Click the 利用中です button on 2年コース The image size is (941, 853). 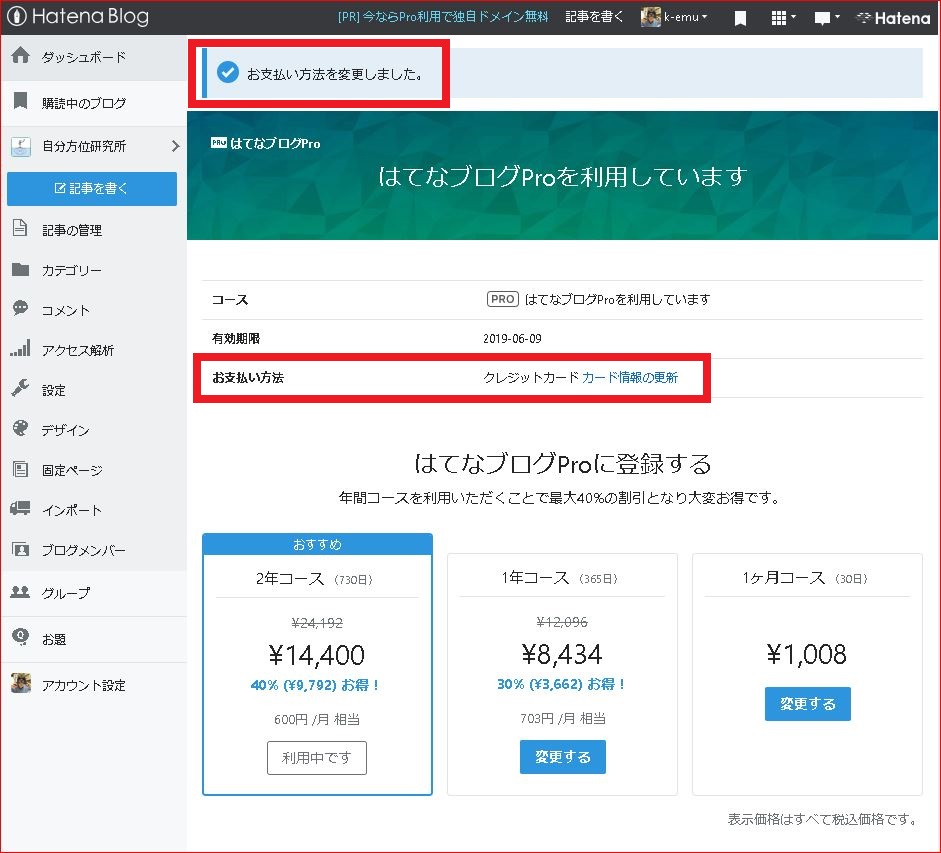coord(317,758)
